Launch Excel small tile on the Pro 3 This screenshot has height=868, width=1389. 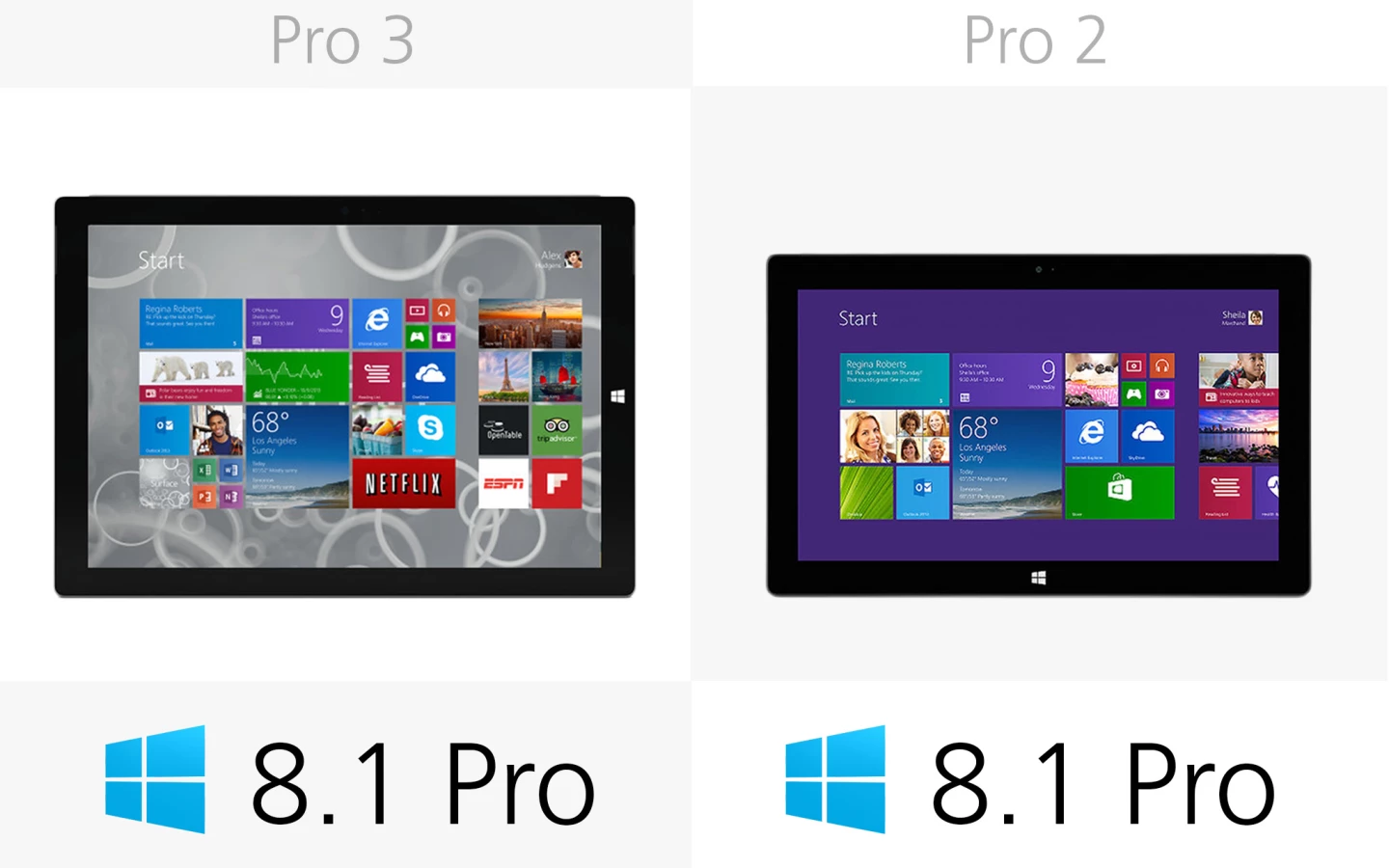coord(204,471)
